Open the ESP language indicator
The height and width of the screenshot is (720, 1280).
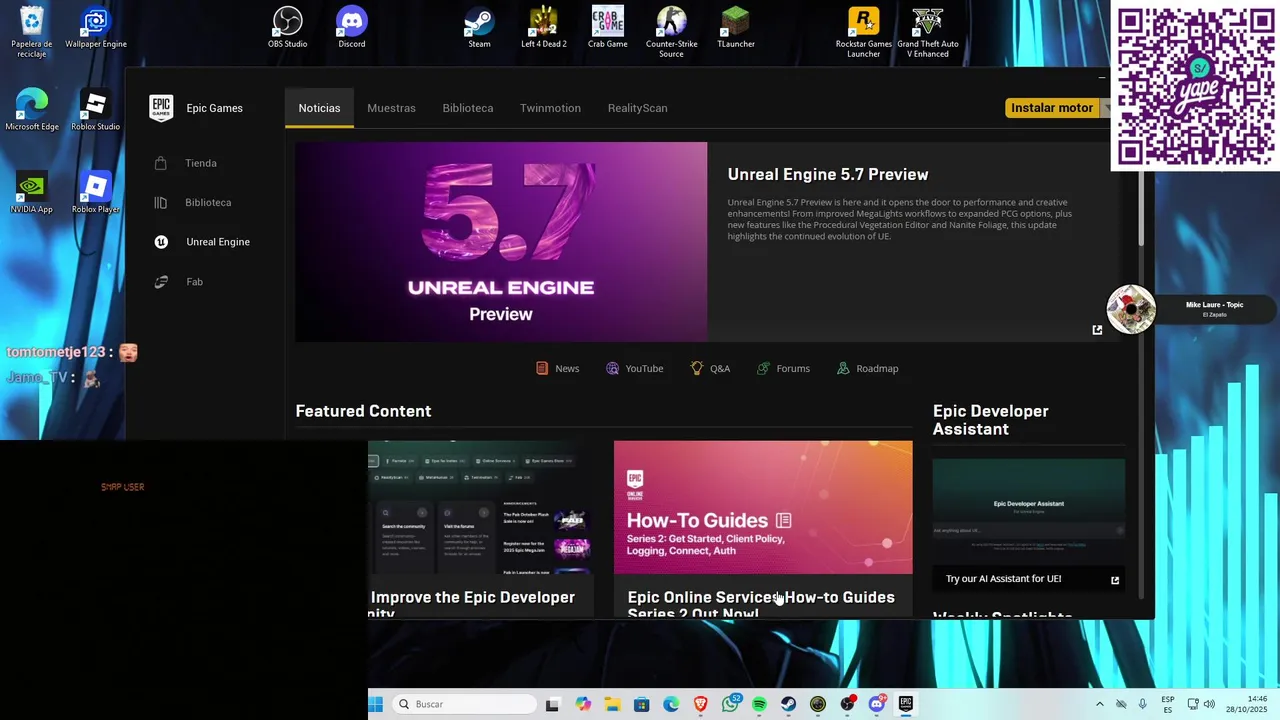(1168, 704)
